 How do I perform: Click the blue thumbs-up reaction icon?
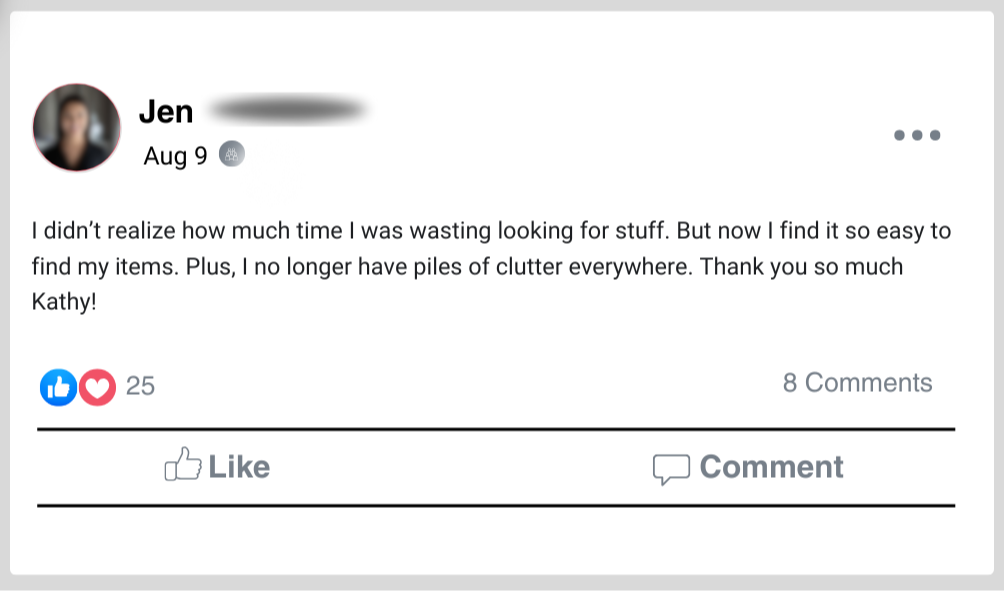click(58, 387)
